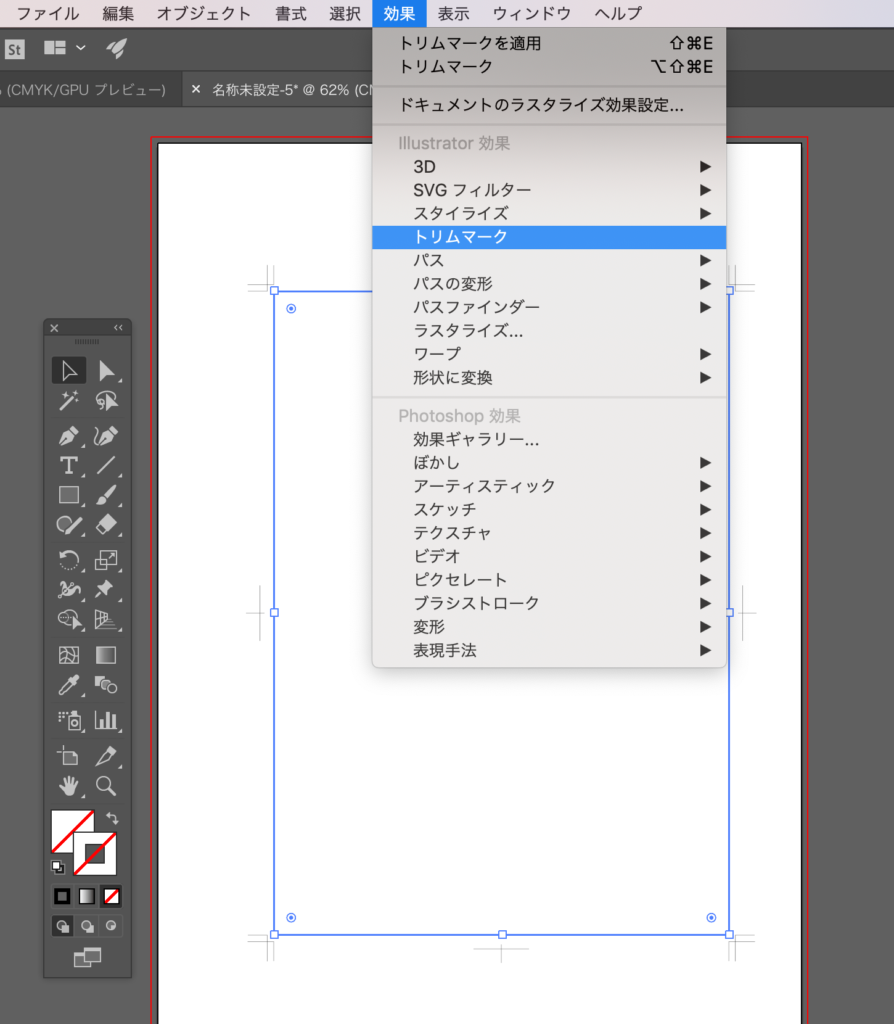The width and height of the screenshot is (894, 1024).
Task: Select the Eraser tool
Action: pyautogui.click(x=106, y=524)
